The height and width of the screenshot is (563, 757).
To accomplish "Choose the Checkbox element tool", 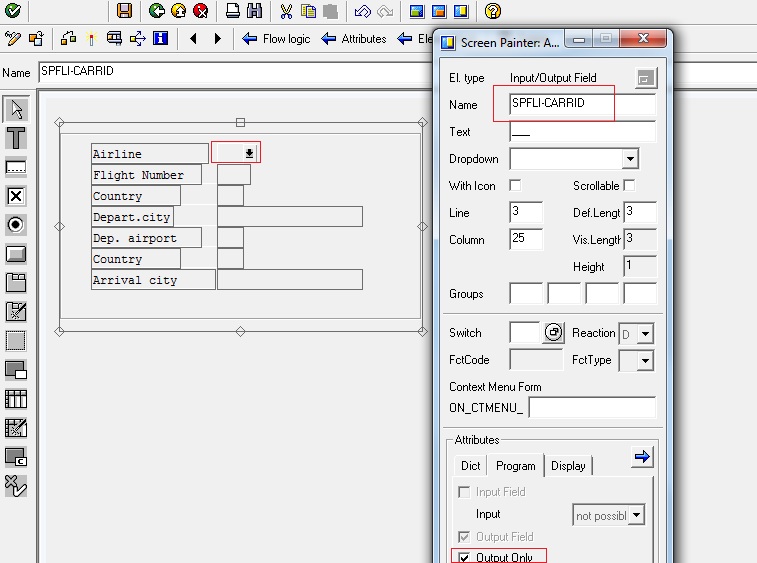I will click(x=16, y=196).
